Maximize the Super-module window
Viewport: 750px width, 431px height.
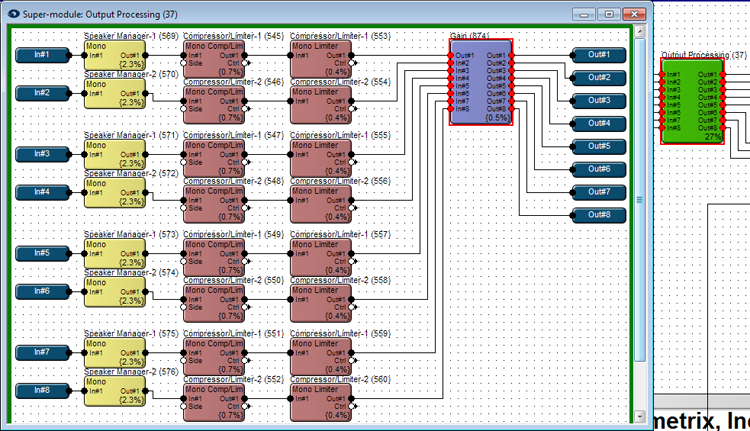point(609,14)
